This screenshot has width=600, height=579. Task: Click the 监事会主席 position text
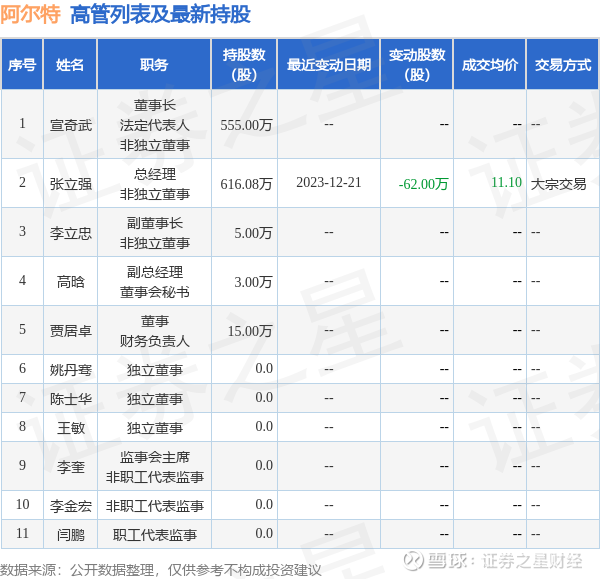(155, 457)
